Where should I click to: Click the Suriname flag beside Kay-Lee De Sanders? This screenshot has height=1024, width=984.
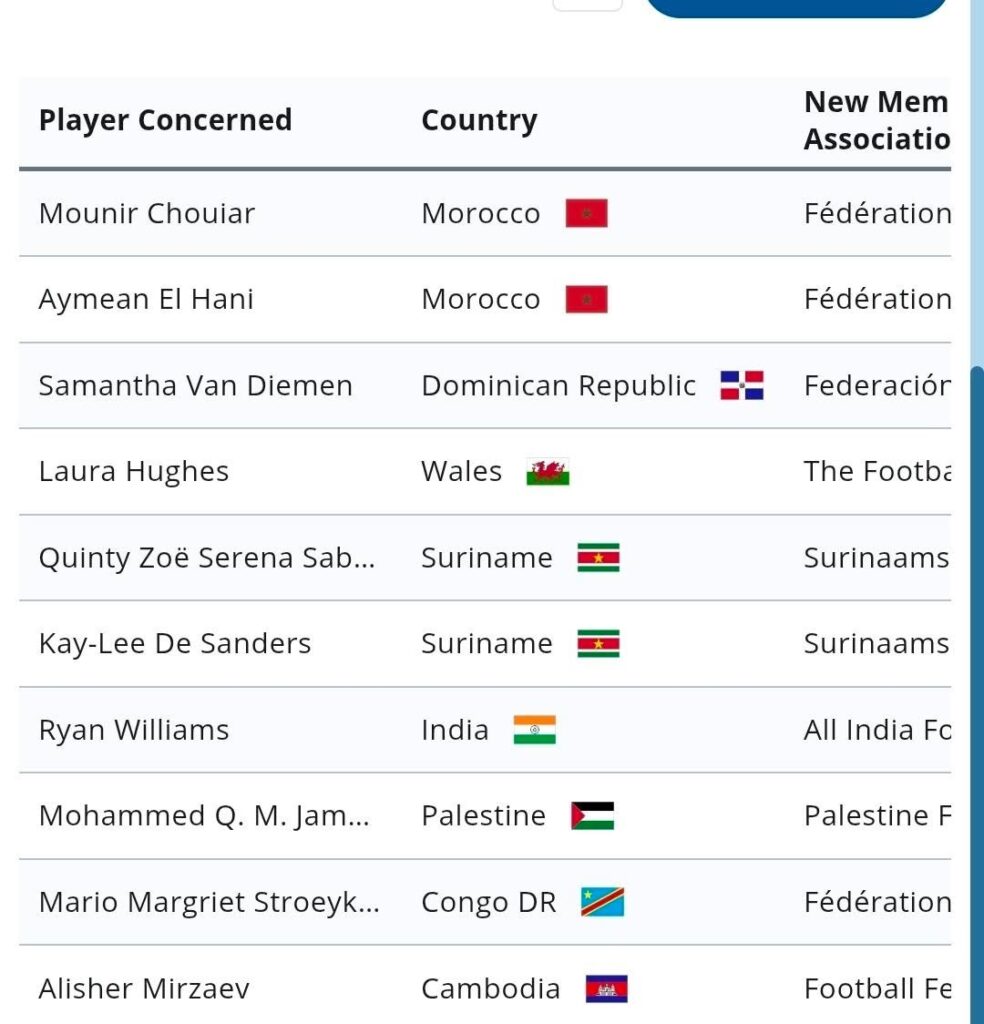coord(598,644)
